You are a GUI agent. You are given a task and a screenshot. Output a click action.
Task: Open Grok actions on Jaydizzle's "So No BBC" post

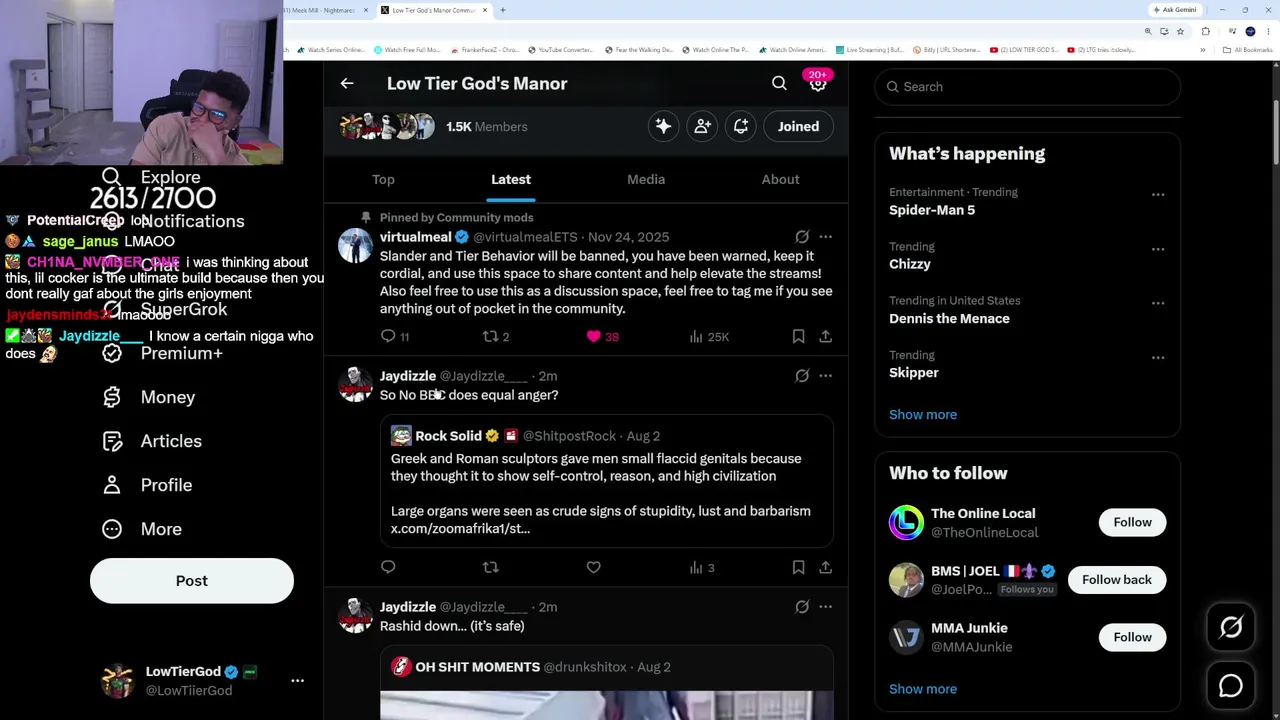pos(802,376)
